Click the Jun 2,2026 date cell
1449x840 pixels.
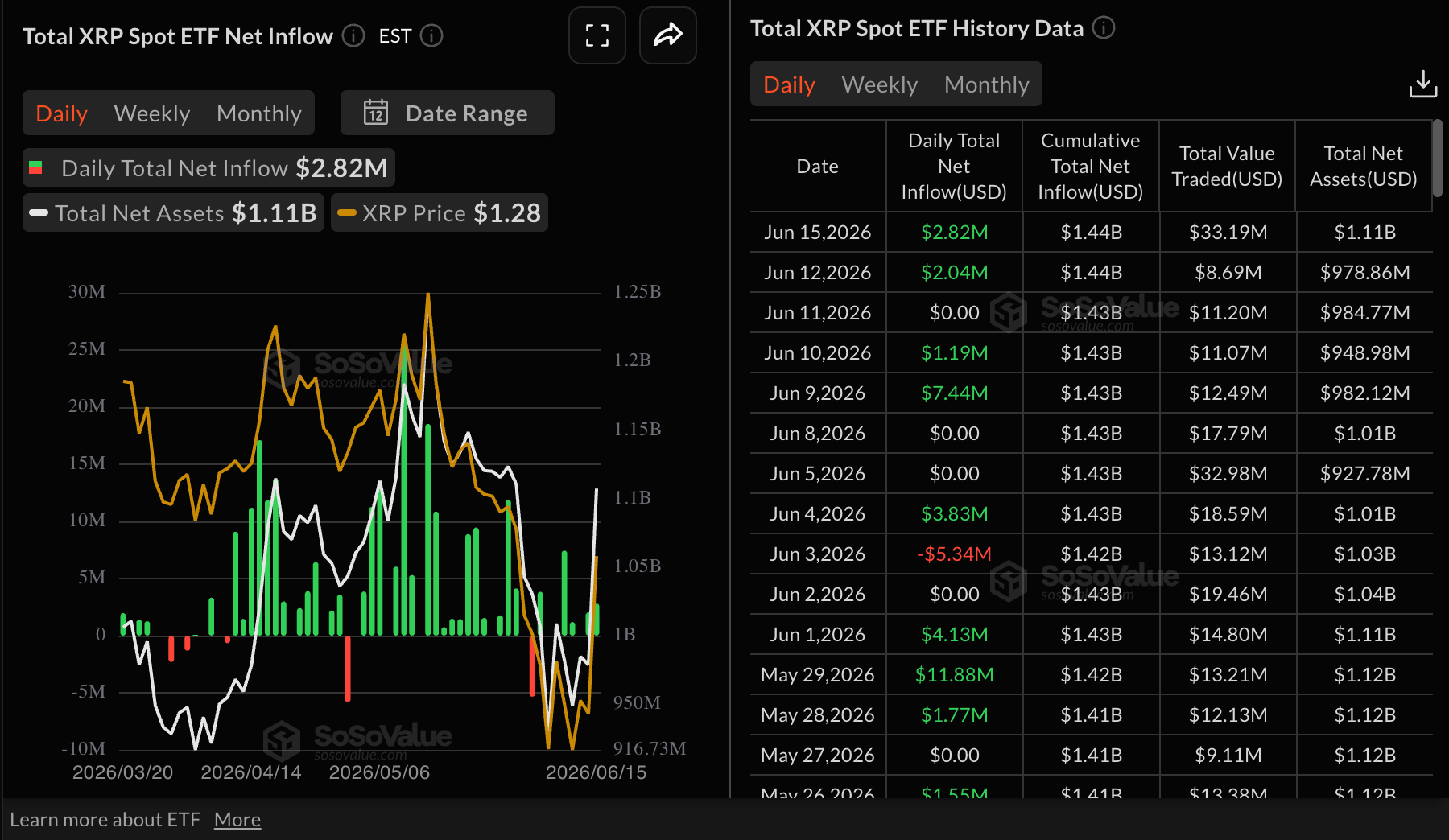[x=818, y=595]
